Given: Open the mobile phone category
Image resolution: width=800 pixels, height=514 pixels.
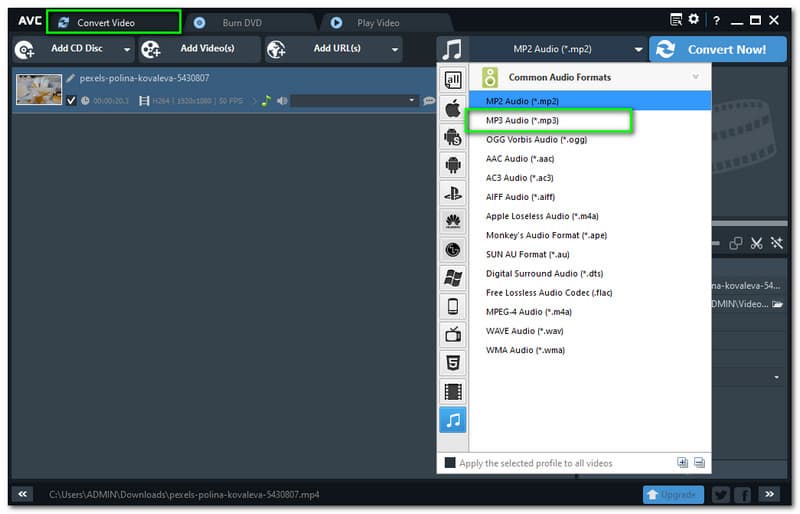Looking at the screenshot, I should pos(453,307).
